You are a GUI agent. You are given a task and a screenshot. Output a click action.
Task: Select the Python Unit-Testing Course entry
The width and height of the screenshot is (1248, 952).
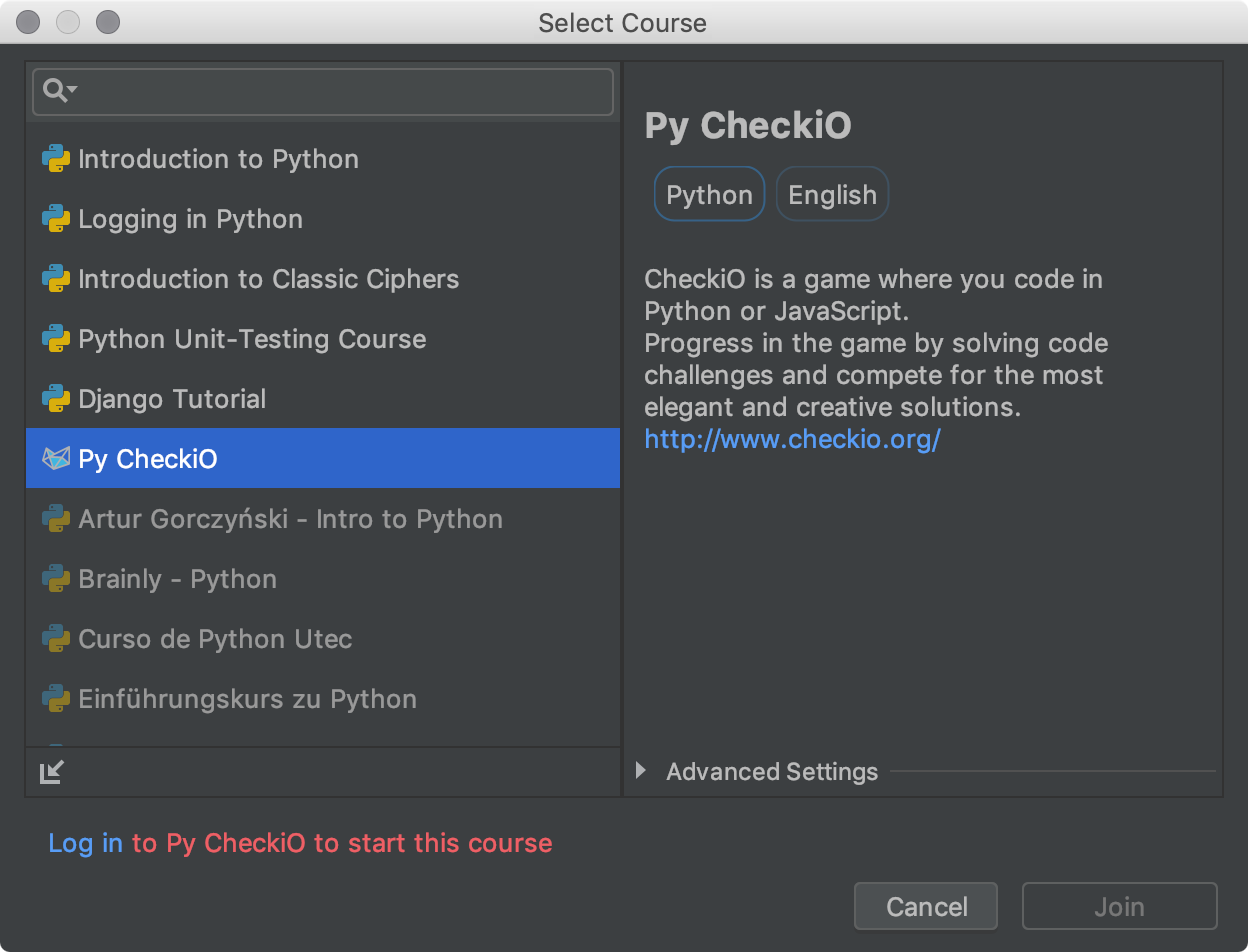(323, 339)
